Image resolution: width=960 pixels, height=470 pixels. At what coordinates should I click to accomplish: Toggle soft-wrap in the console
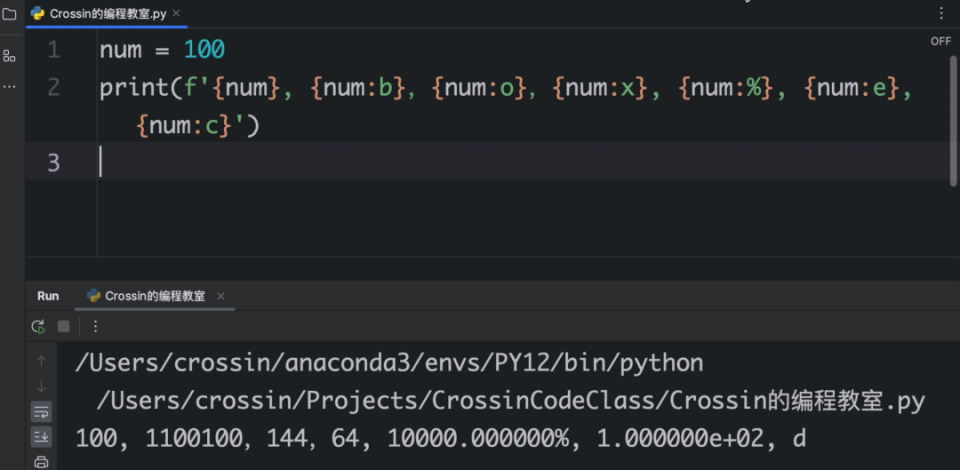click(41, 412)
